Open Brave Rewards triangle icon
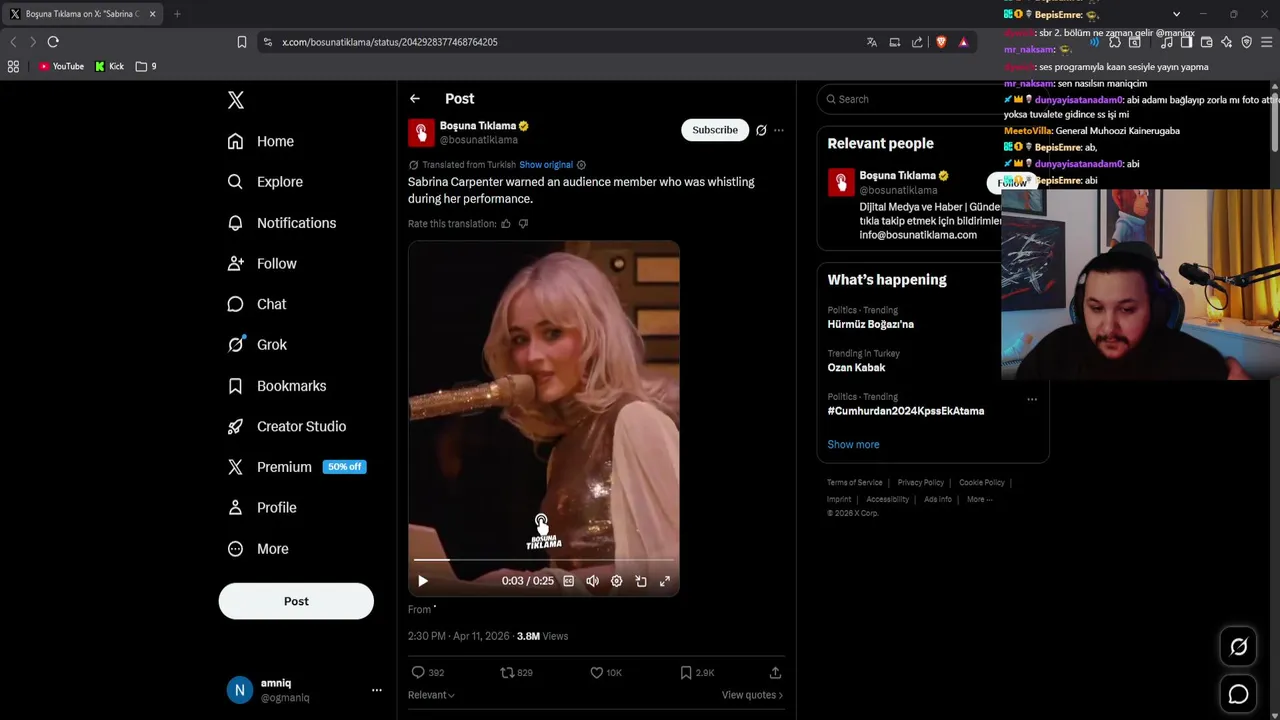This screenshot has height=720, width=1280. (963, 42)
